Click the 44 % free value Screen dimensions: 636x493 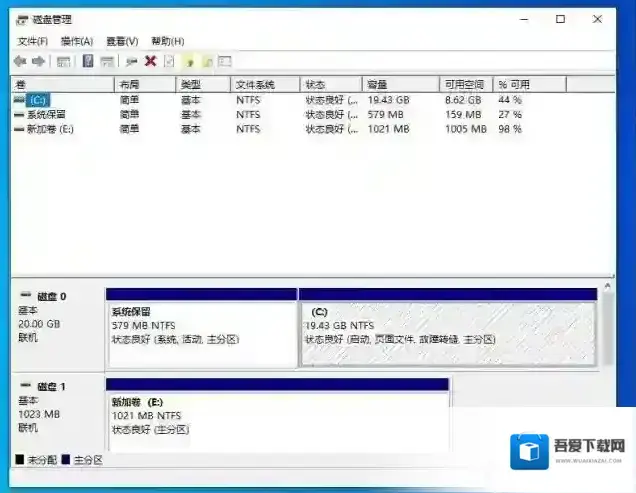pos(510,100)
